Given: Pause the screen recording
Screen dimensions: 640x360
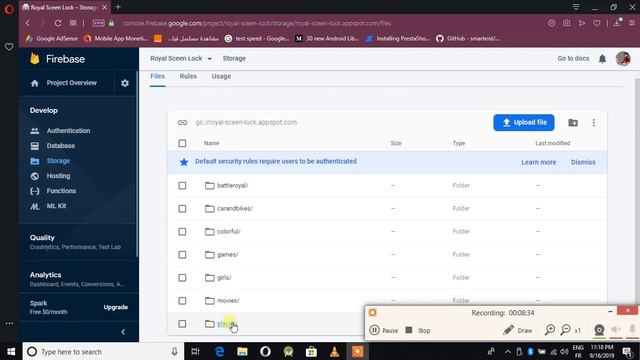Looking at the screenshot, I should click(384, 330).
